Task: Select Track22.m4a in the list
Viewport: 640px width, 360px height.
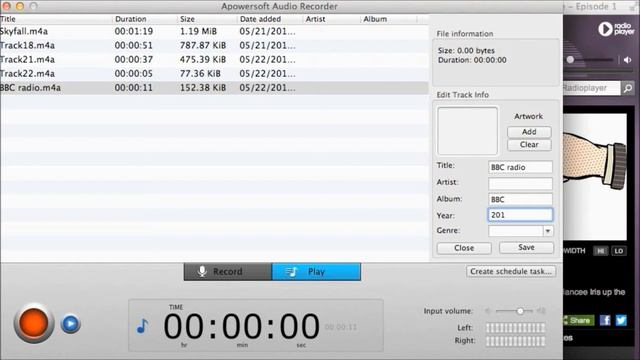Action: [x=214, y=74]
